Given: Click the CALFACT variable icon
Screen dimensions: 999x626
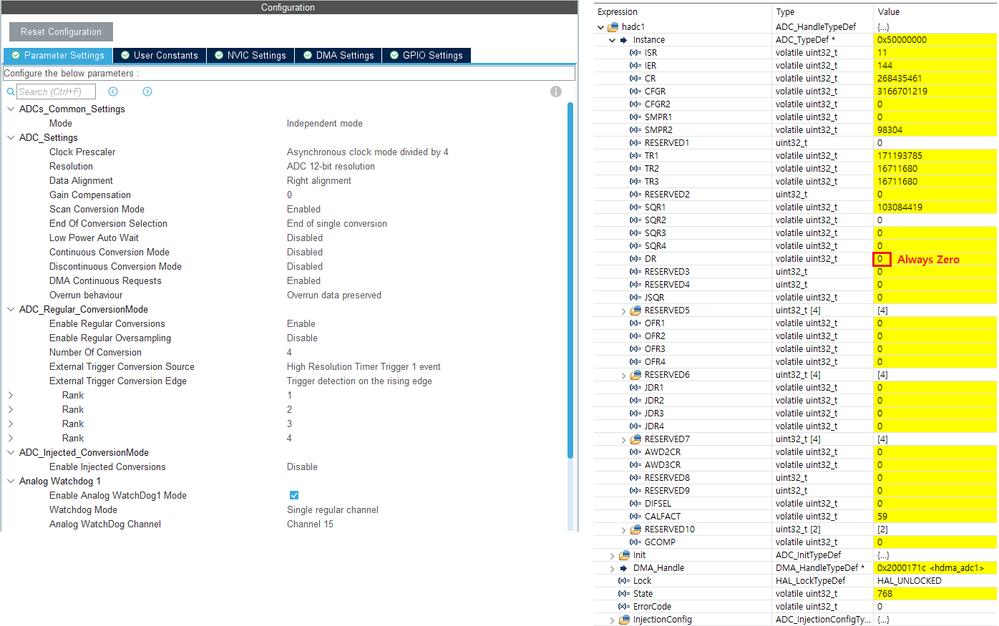Looking at the screenshot, I should [635, 516].
